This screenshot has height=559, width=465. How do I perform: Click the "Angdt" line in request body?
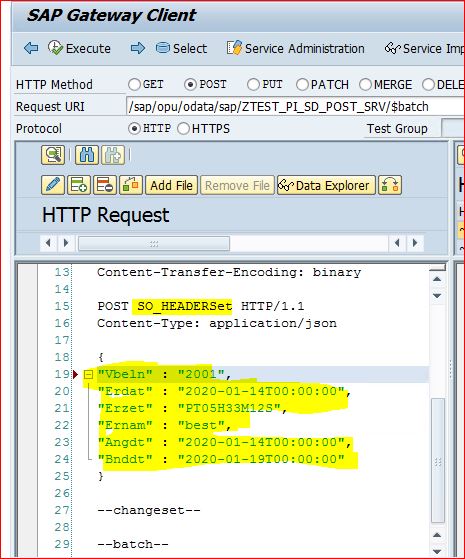coord(224,442)
